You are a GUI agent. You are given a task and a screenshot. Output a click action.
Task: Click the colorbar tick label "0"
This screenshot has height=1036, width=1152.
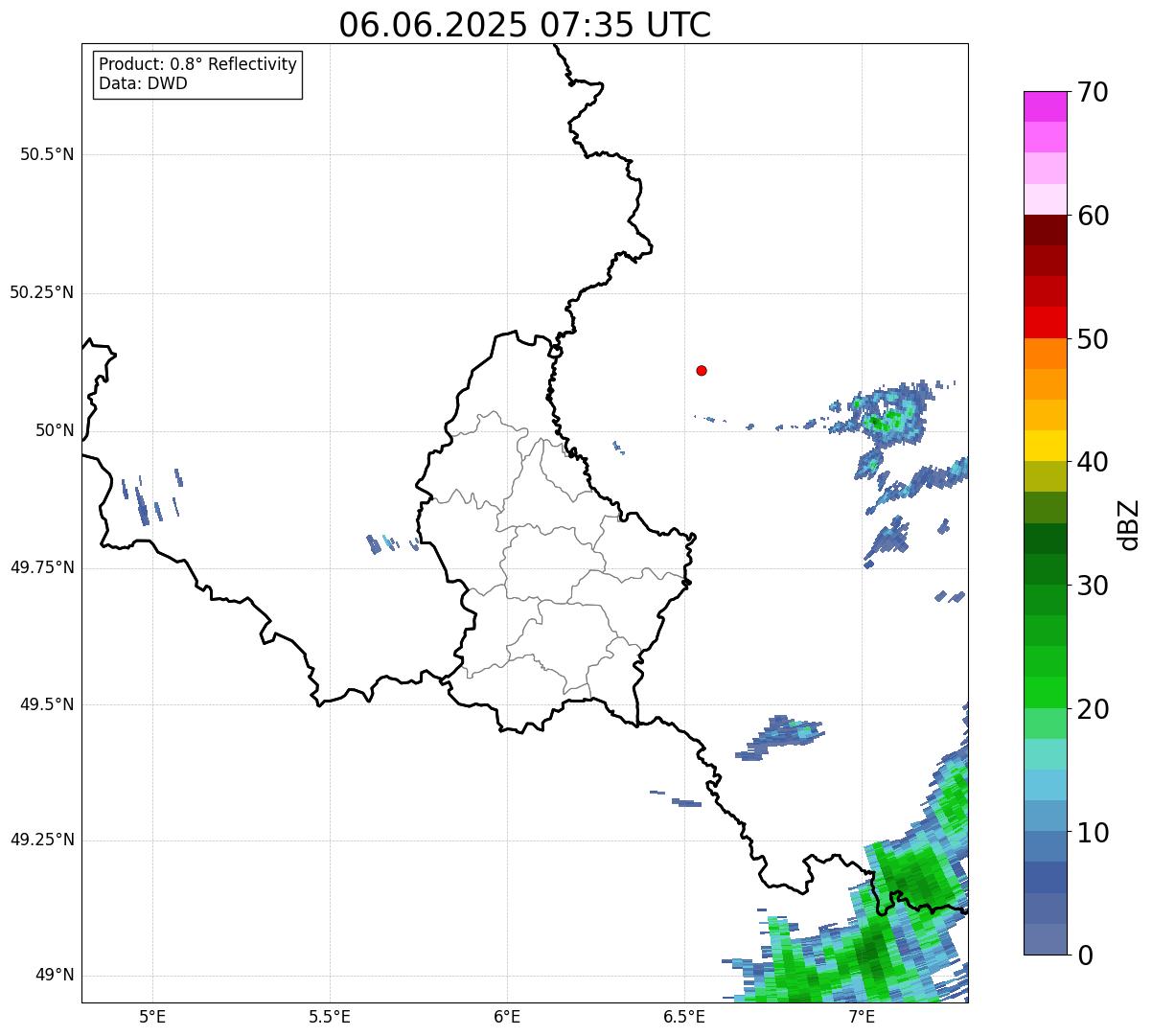[x=1085, y=955]
